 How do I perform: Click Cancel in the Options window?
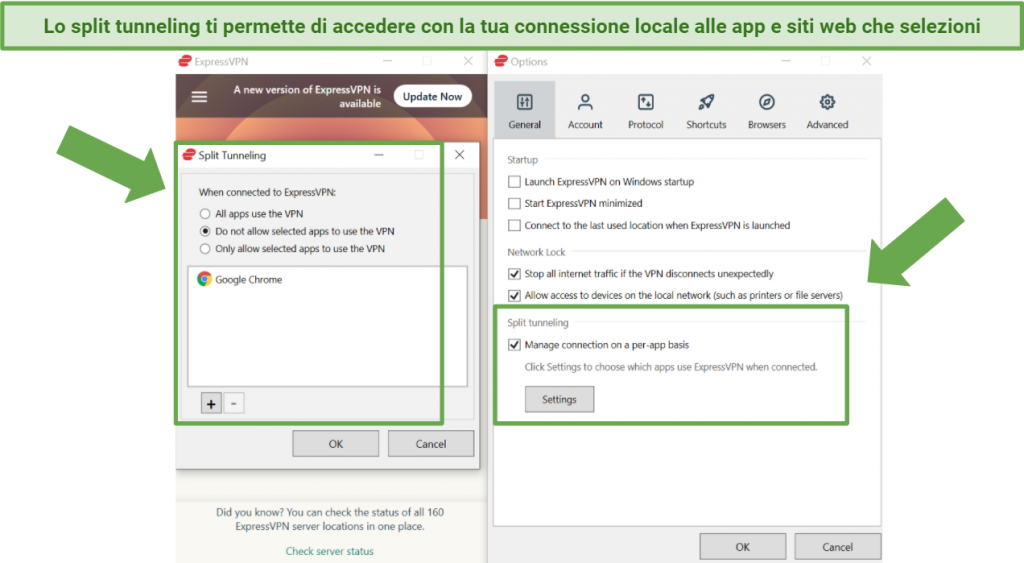pyautogui.click(x=837, y=547)
